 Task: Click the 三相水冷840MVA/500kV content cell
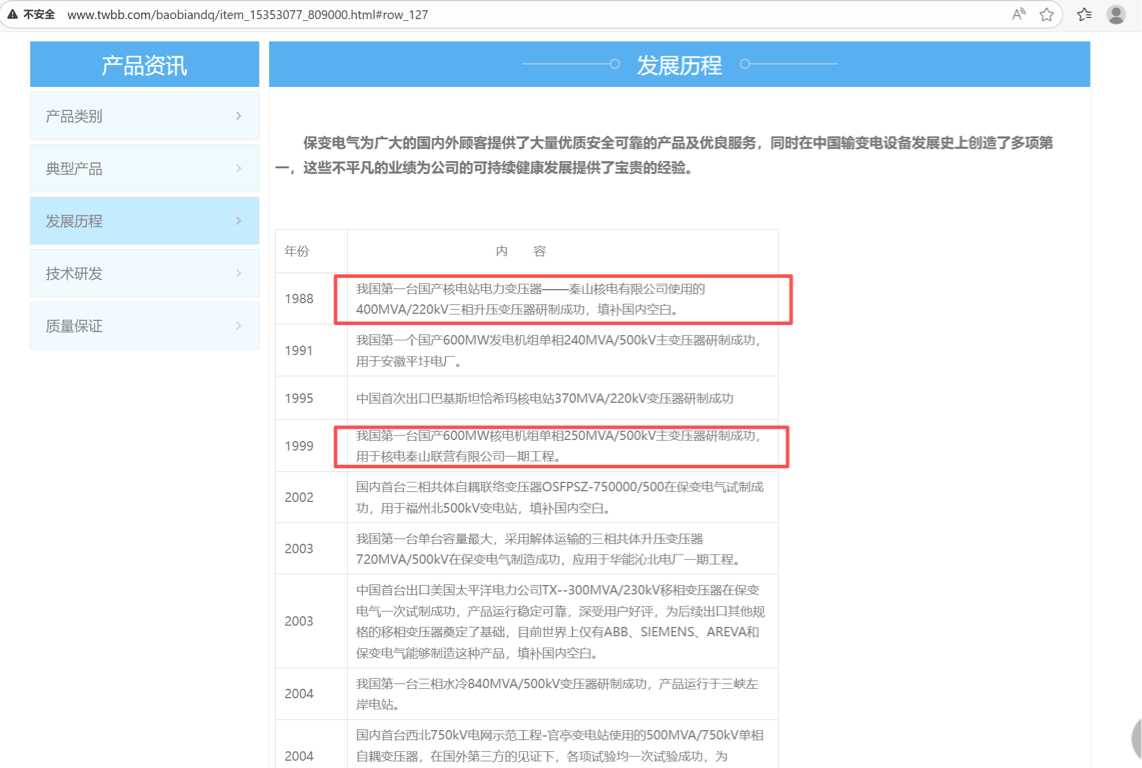point(562,694)
